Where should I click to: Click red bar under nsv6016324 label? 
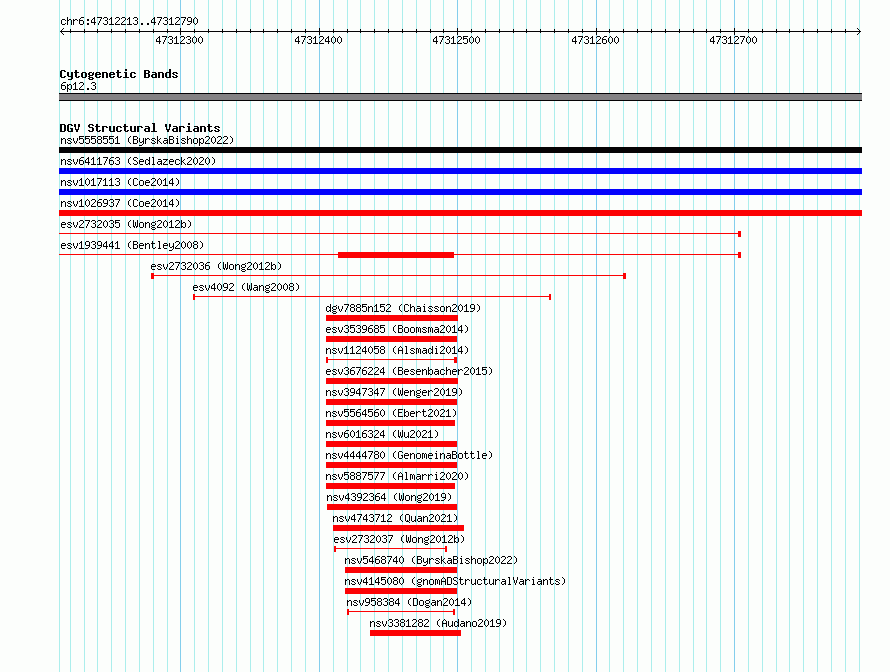[392, 444]
